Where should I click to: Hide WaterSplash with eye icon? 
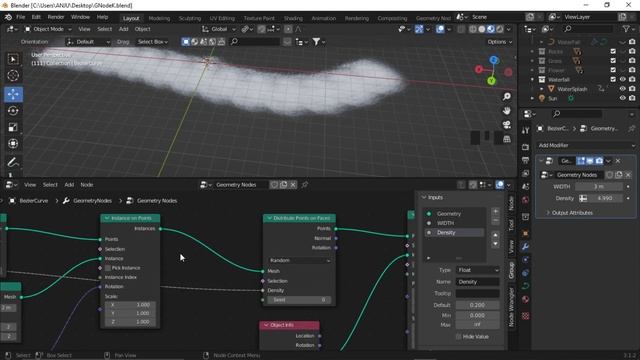(x=622, y=89)
